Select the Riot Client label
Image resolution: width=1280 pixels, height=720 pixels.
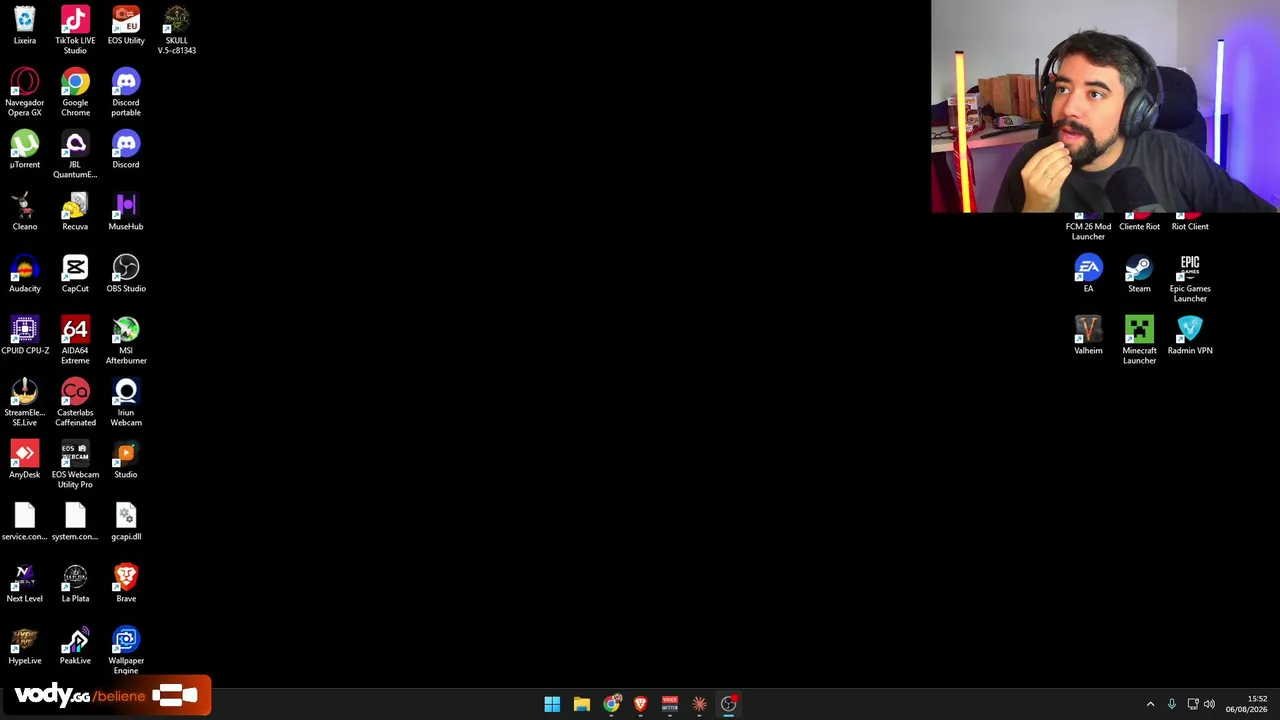(x=1190, y=226)
